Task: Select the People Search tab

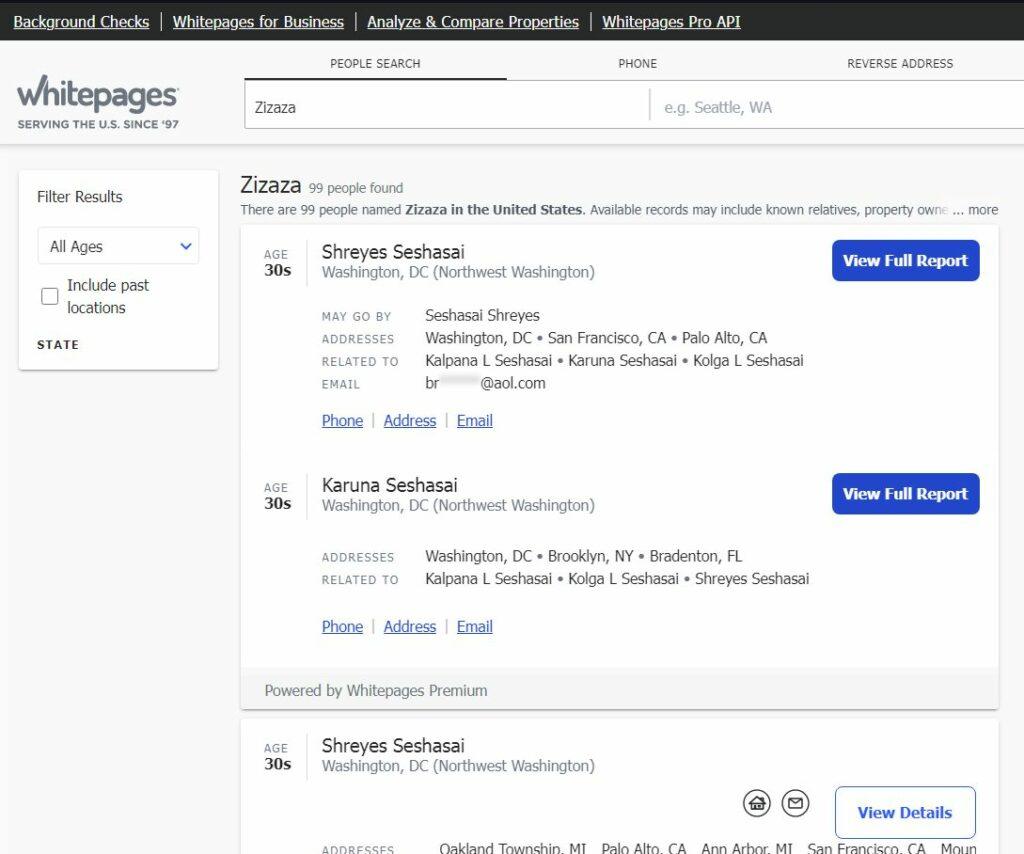Action: pyautogui.click(x=375, y=63)
